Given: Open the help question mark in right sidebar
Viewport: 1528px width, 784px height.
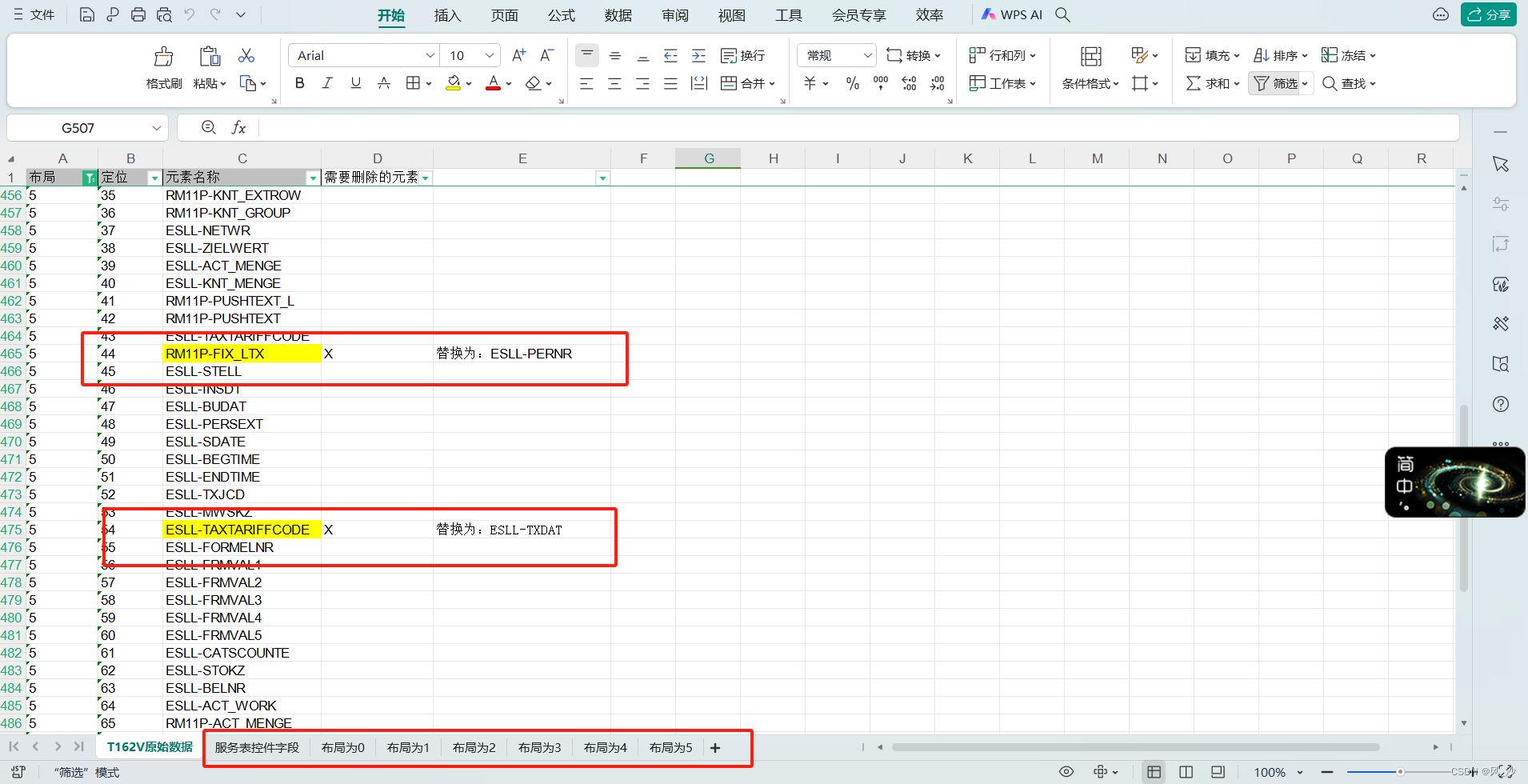Looking at the screenshot, I should click(1501, 404).
